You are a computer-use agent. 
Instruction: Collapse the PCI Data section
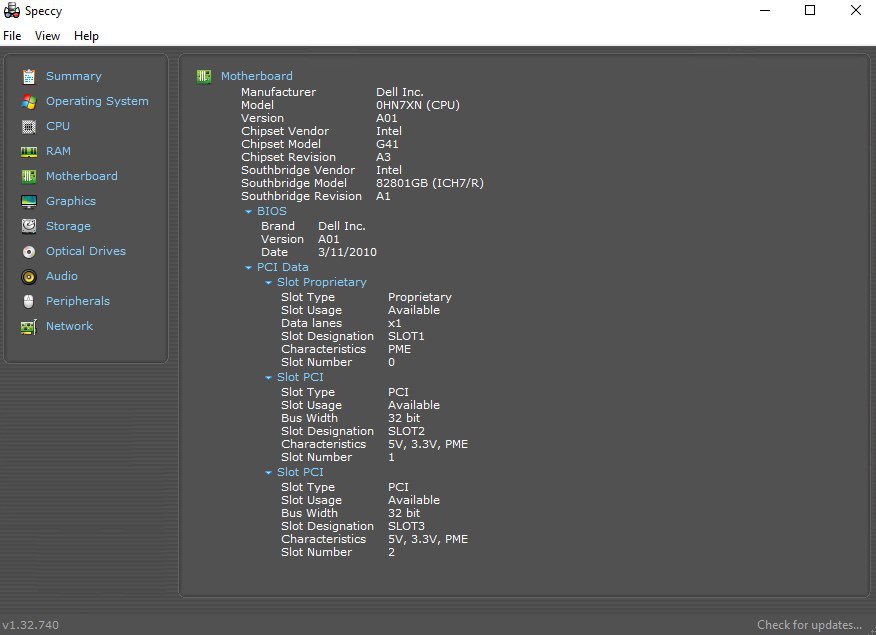tap(248, 268)
